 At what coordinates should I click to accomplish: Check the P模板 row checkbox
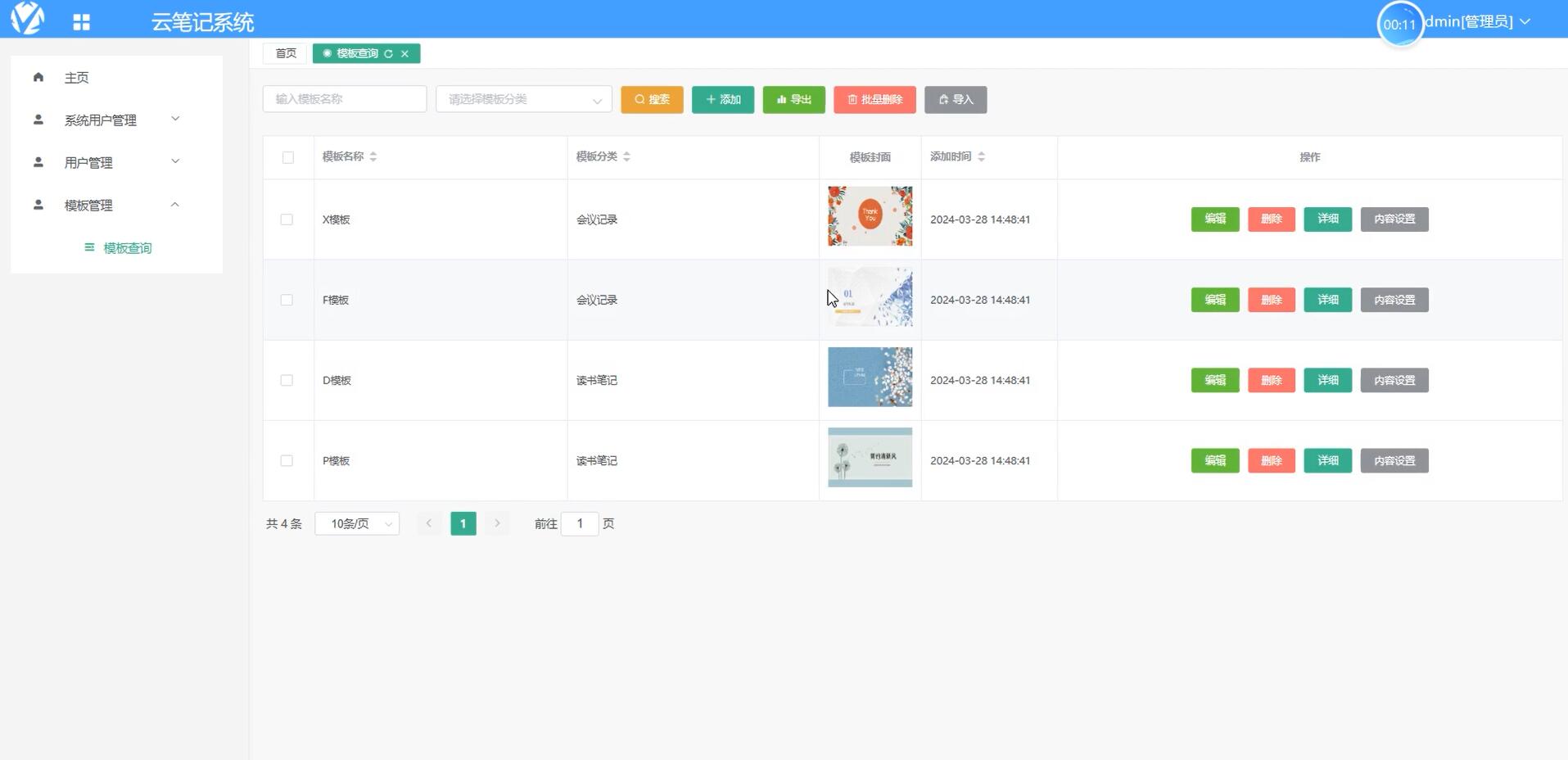click(x=287, y=460)
